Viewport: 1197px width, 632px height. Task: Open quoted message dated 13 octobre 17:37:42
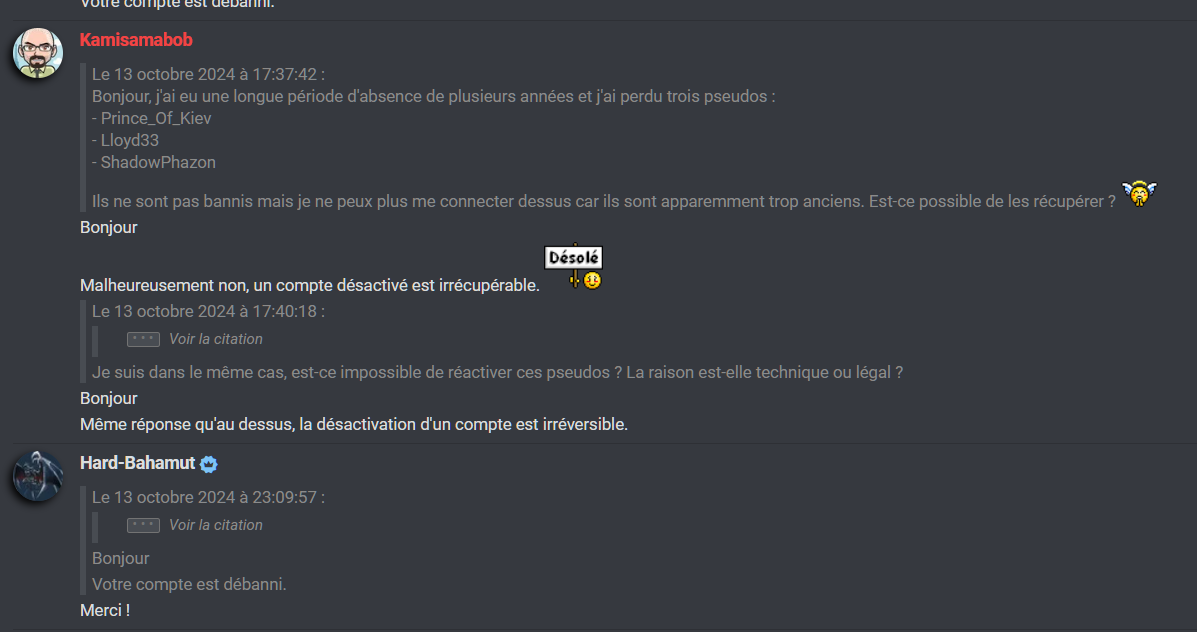point(208,74)
